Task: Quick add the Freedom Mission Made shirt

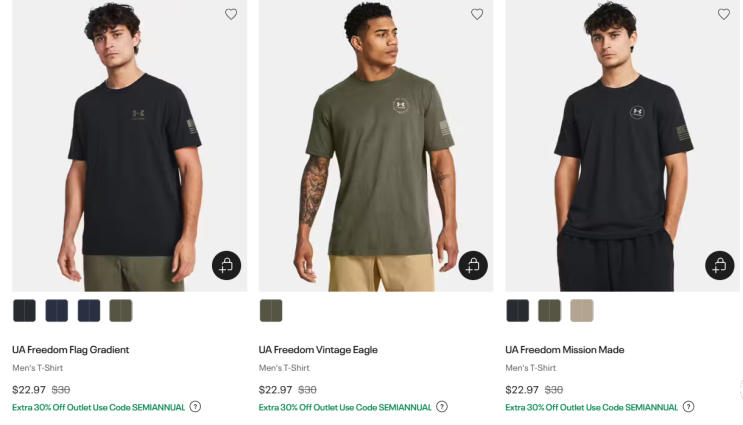Action: pyautogui.click(x=720, y=265)
